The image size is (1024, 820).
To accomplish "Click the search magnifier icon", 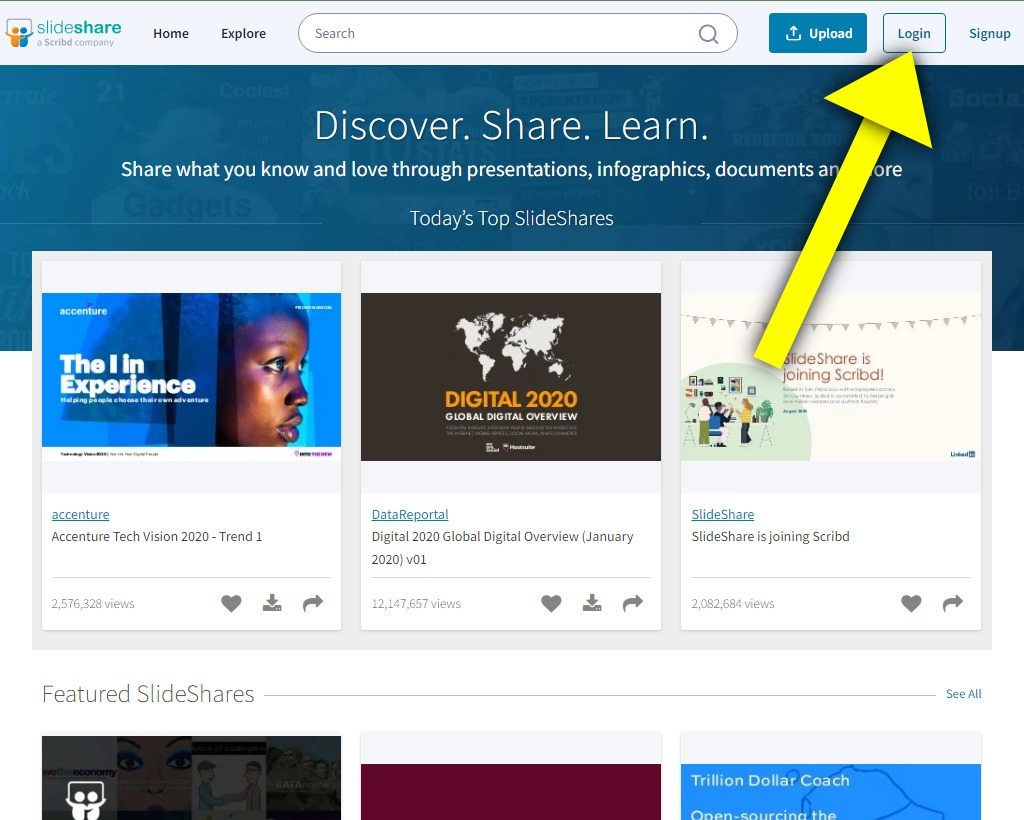I will coord(708,33).
